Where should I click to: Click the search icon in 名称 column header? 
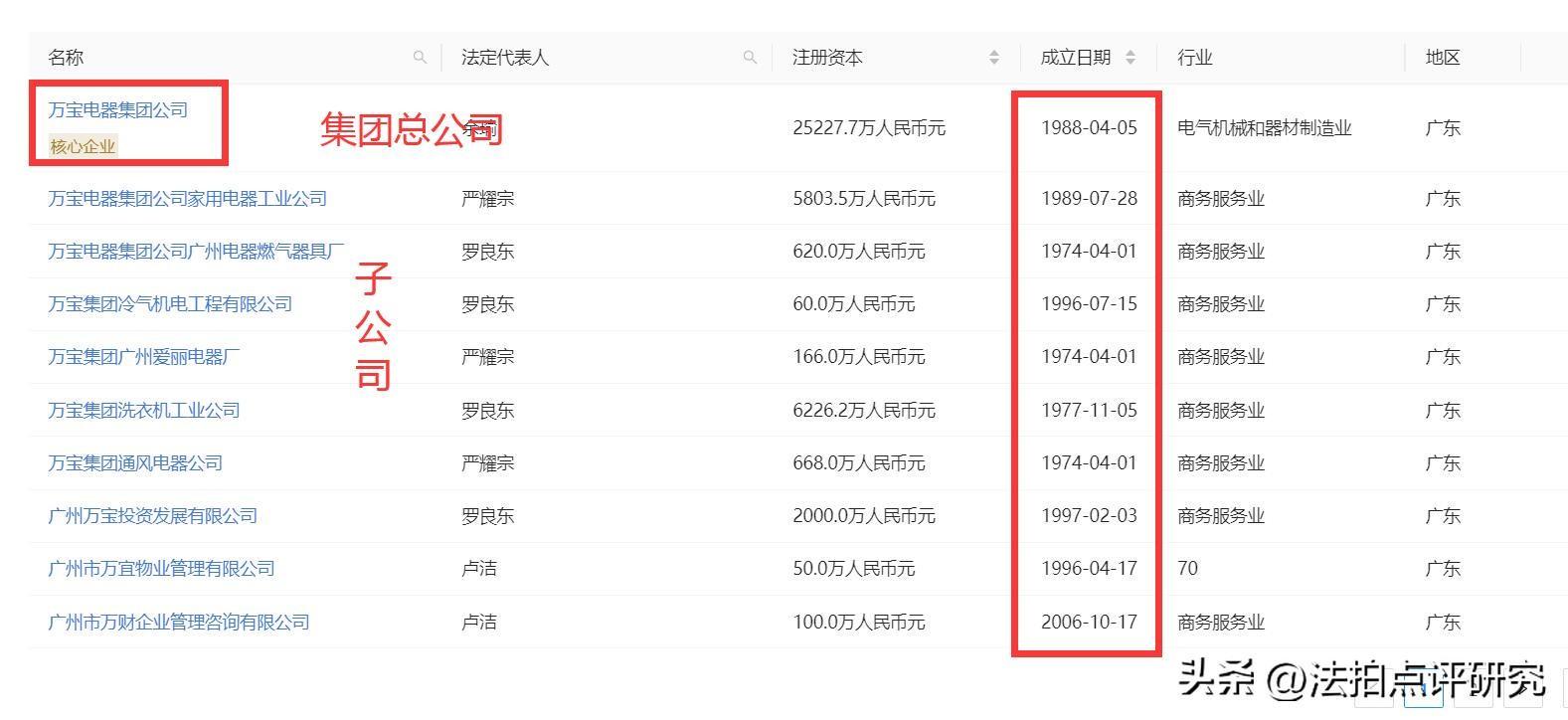(420, 58)
